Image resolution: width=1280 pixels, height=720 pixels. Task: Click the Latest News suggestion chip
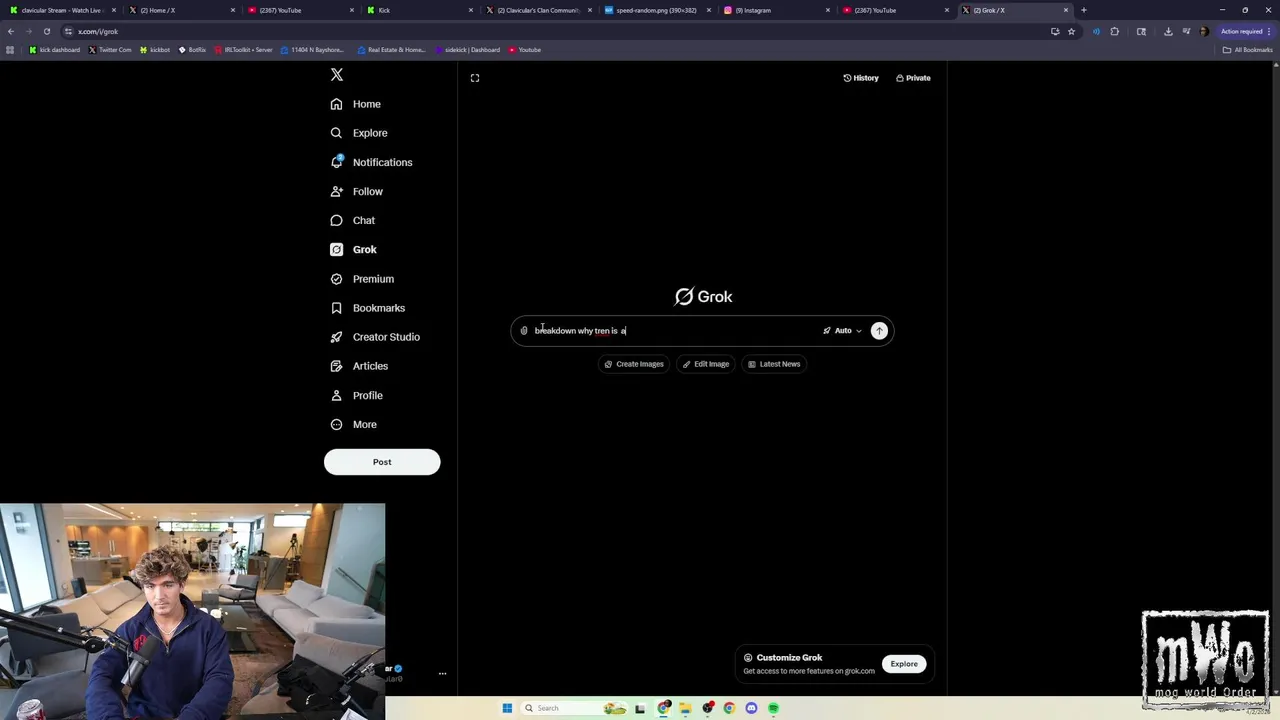(774, 364)
